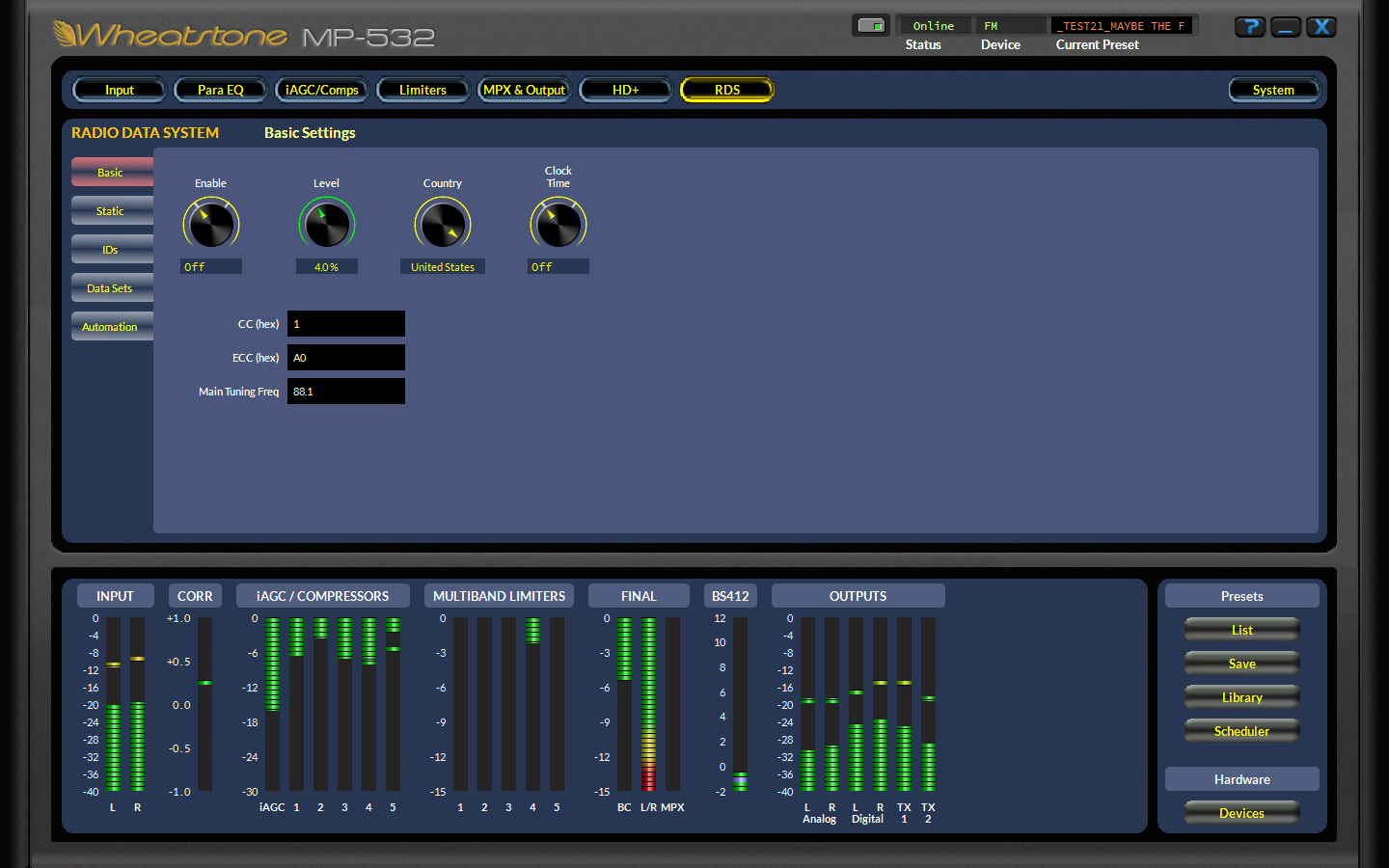Click the Save preset button
The image size is (1389, 868).
[1242, 664]
